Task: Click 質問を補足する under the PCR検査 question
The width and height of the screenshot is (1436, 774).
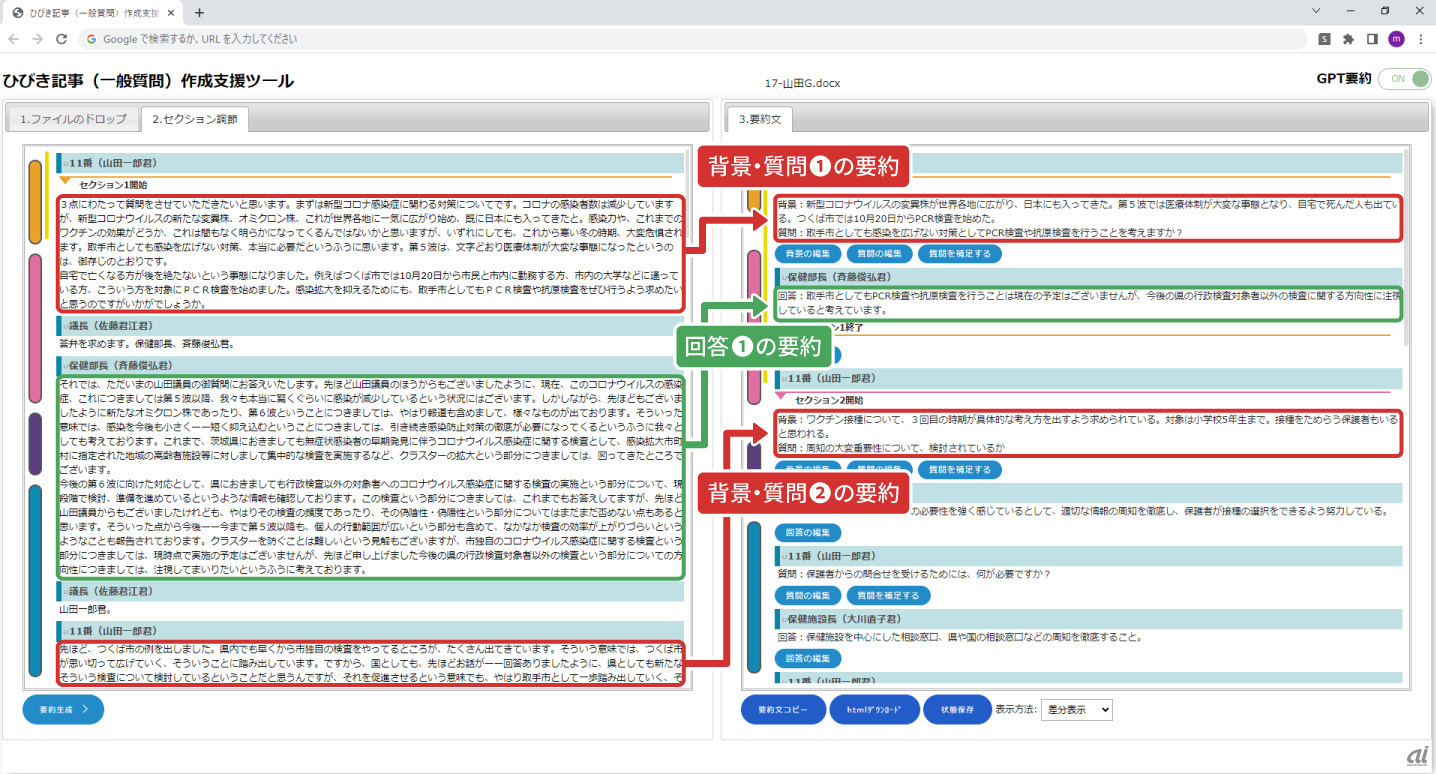Action: (959, 254)
